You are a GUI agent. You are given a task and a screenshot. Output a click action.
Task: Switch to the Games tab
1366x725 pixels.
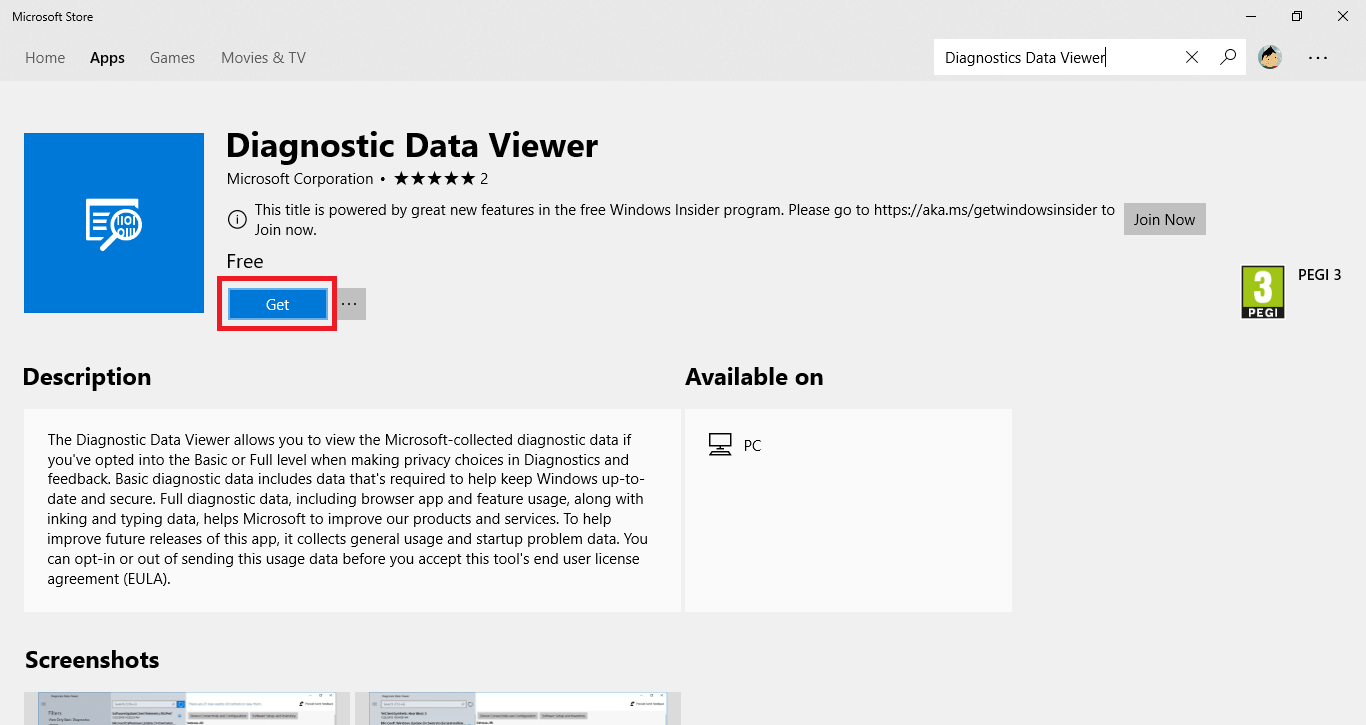point(172,58)
